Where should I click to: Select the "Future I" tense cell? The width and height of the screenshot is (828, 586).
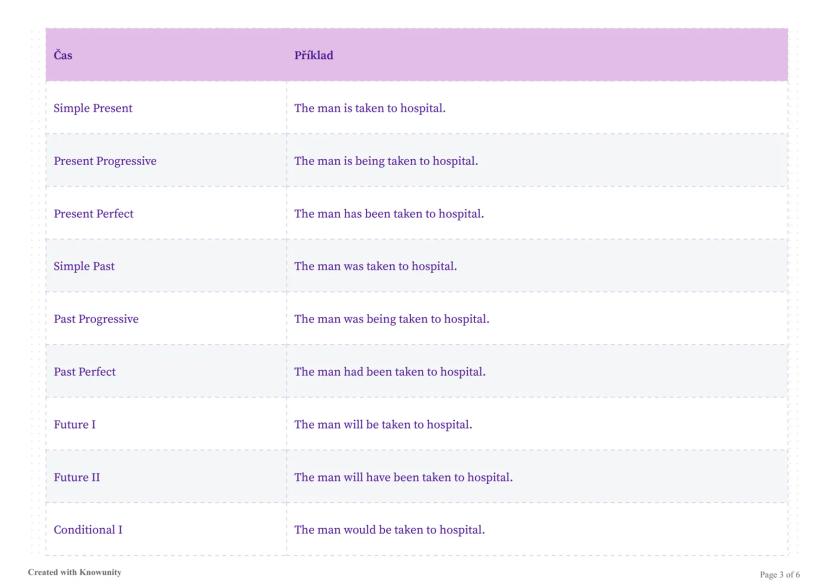(x=75, y=425)
